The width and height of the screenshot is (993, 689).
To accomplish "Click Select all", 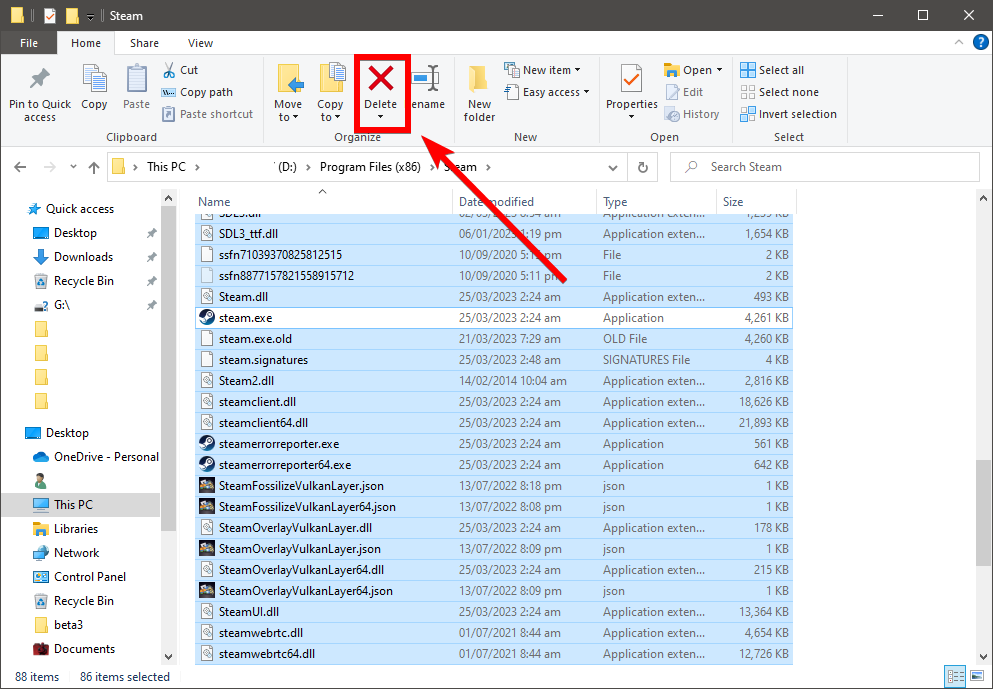I will pyautogui.click(x=772, y=70).
